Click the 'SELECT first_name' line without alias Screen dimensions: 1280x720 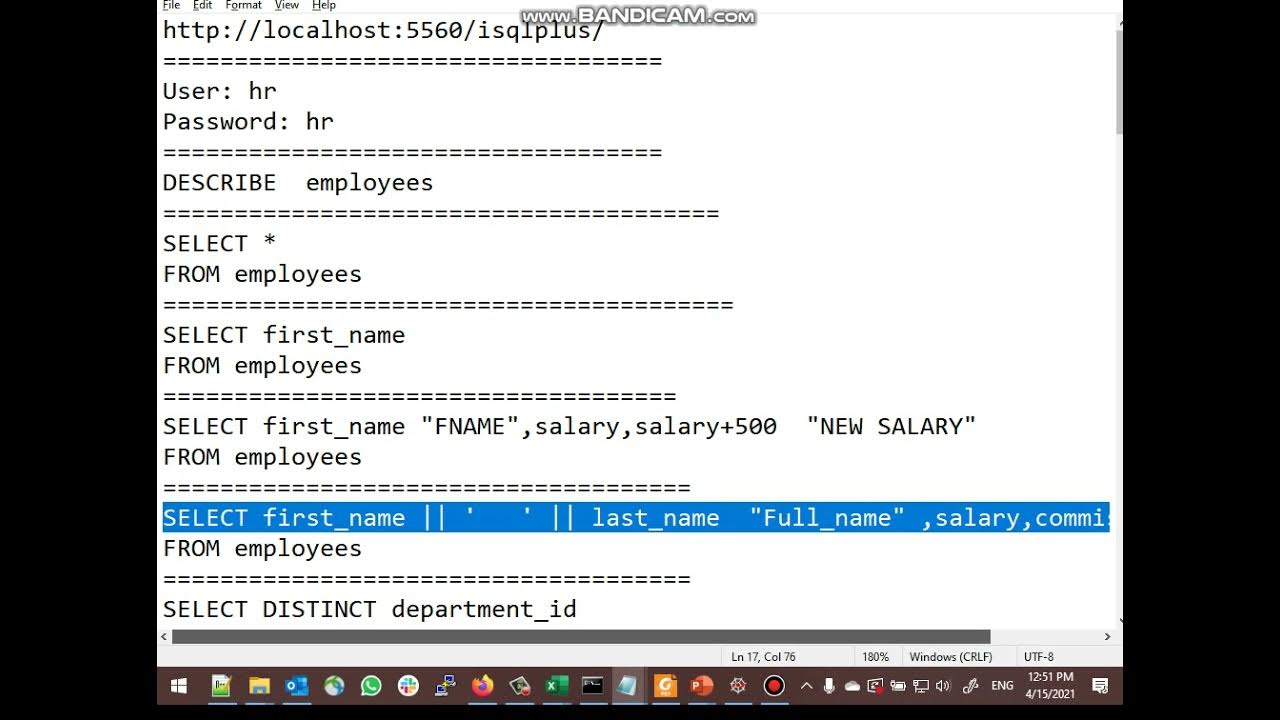[x=284, y=335]
